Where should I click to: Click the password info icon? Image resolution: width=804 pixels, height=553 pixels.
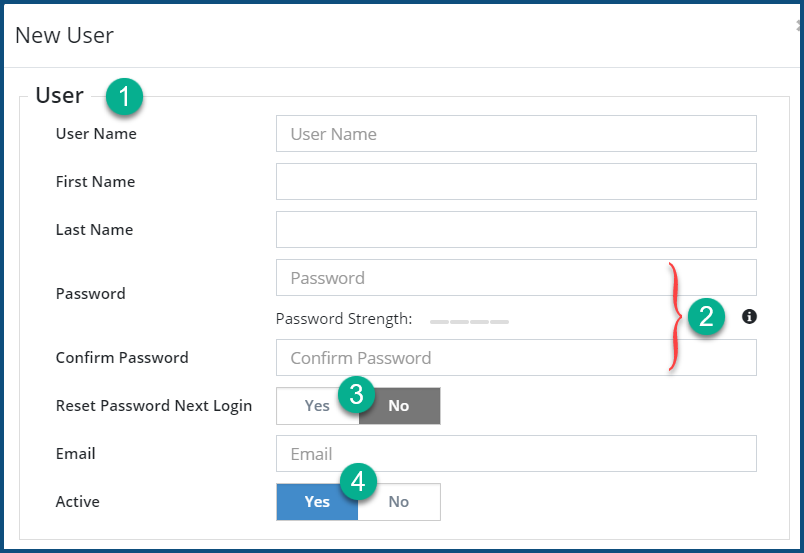[750, 317]
